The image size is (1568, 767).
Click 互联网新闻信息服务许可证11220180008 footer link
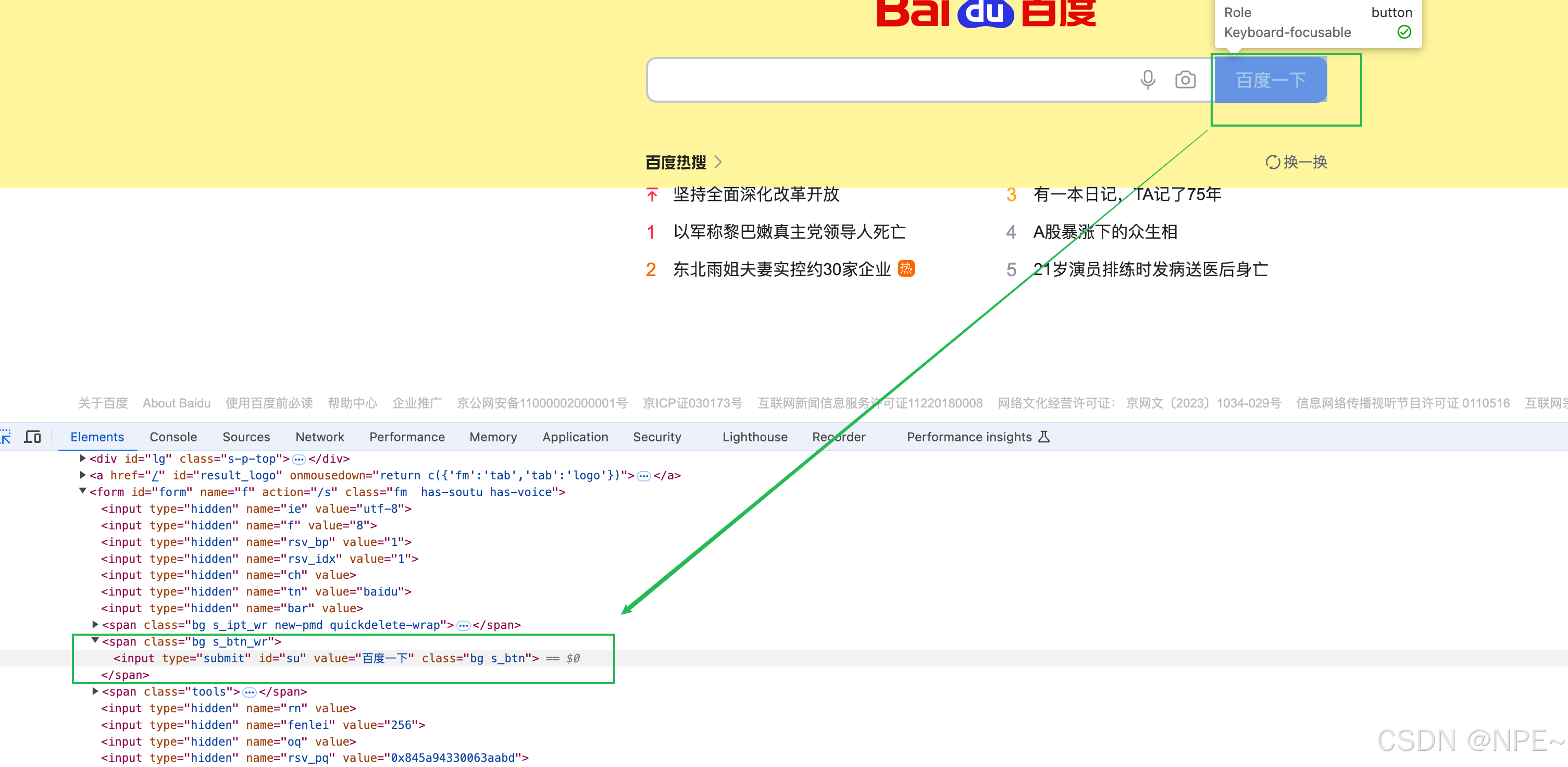(869, 403)
